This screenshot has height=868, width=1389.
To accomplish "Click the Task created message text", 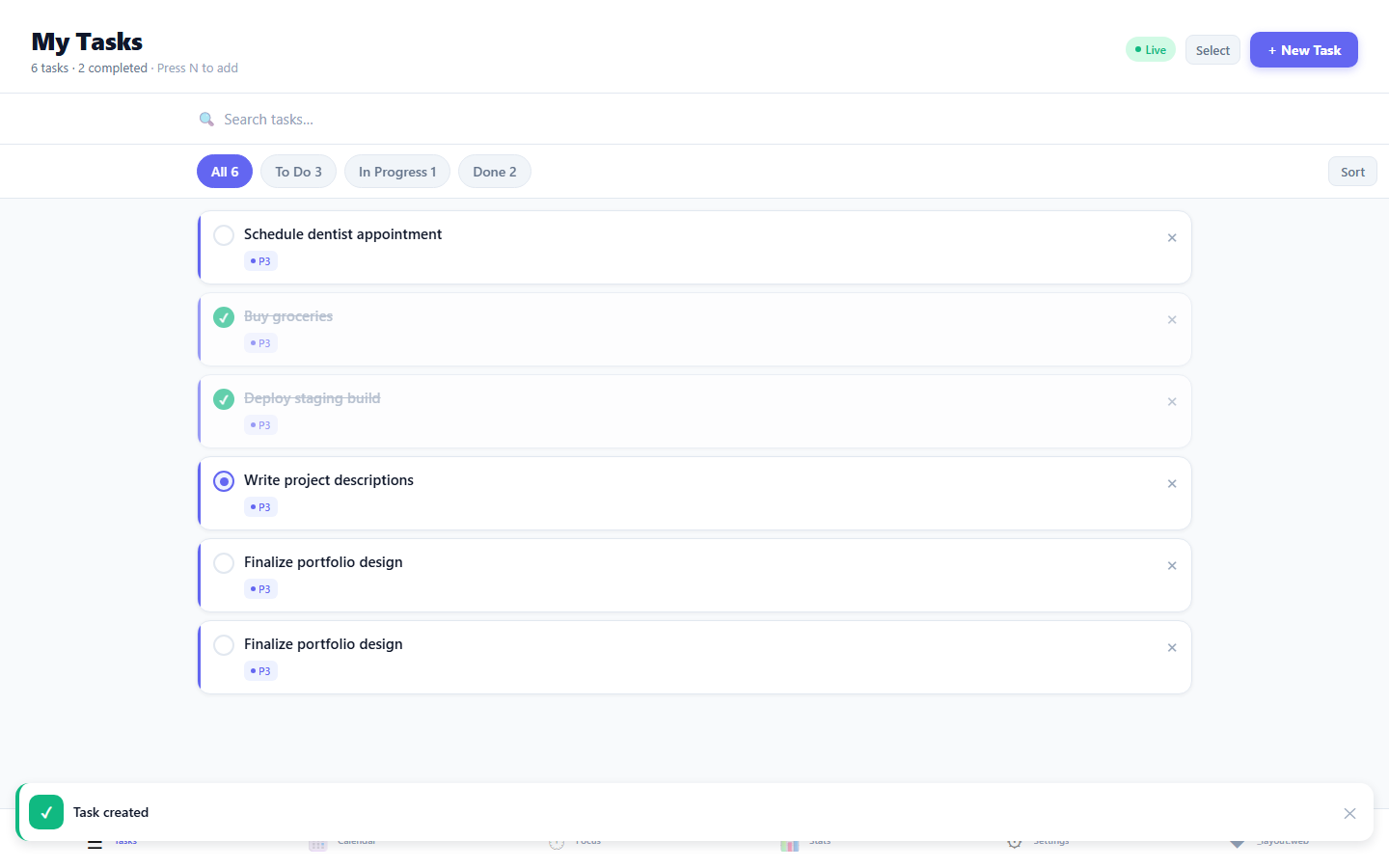I will coord(111,812).
